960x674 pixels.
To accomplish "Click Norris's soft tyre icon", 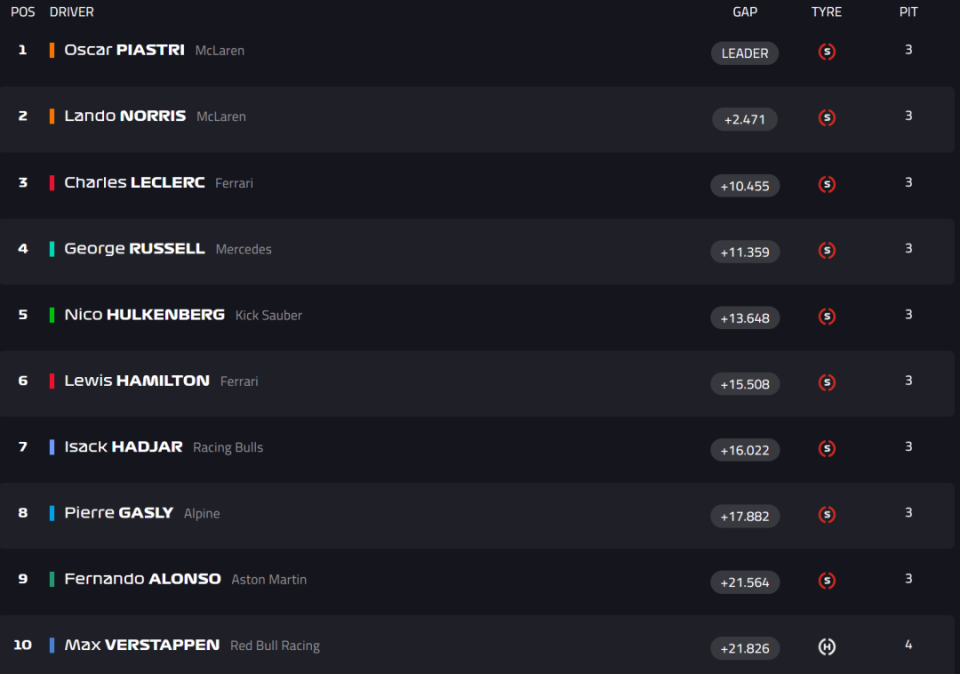I will pos(827,118).
